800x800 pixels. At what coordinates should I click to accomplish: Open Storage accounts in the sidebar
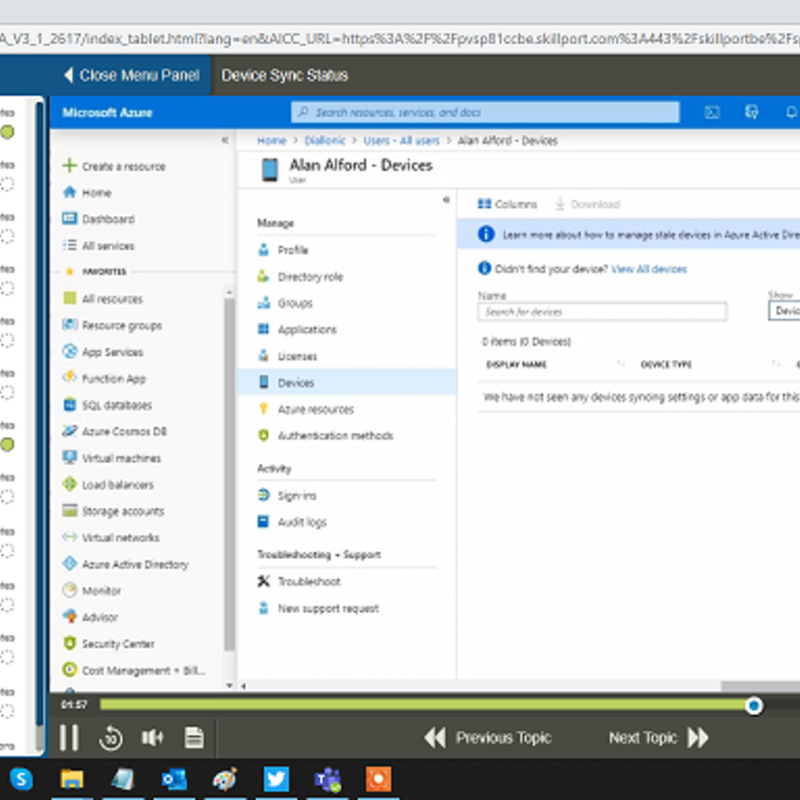tap(113, 511)
